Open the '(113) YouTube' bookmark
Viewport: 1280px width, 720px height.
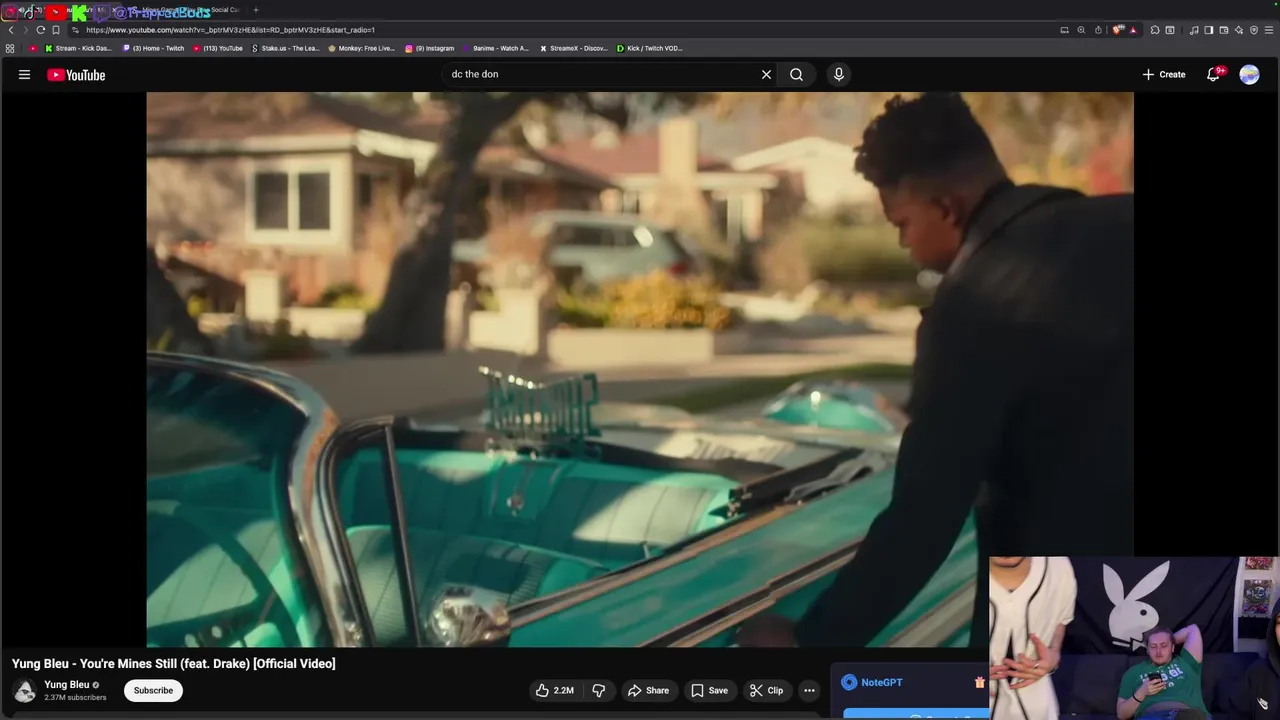pyautogui.click(x=217, y=48)
